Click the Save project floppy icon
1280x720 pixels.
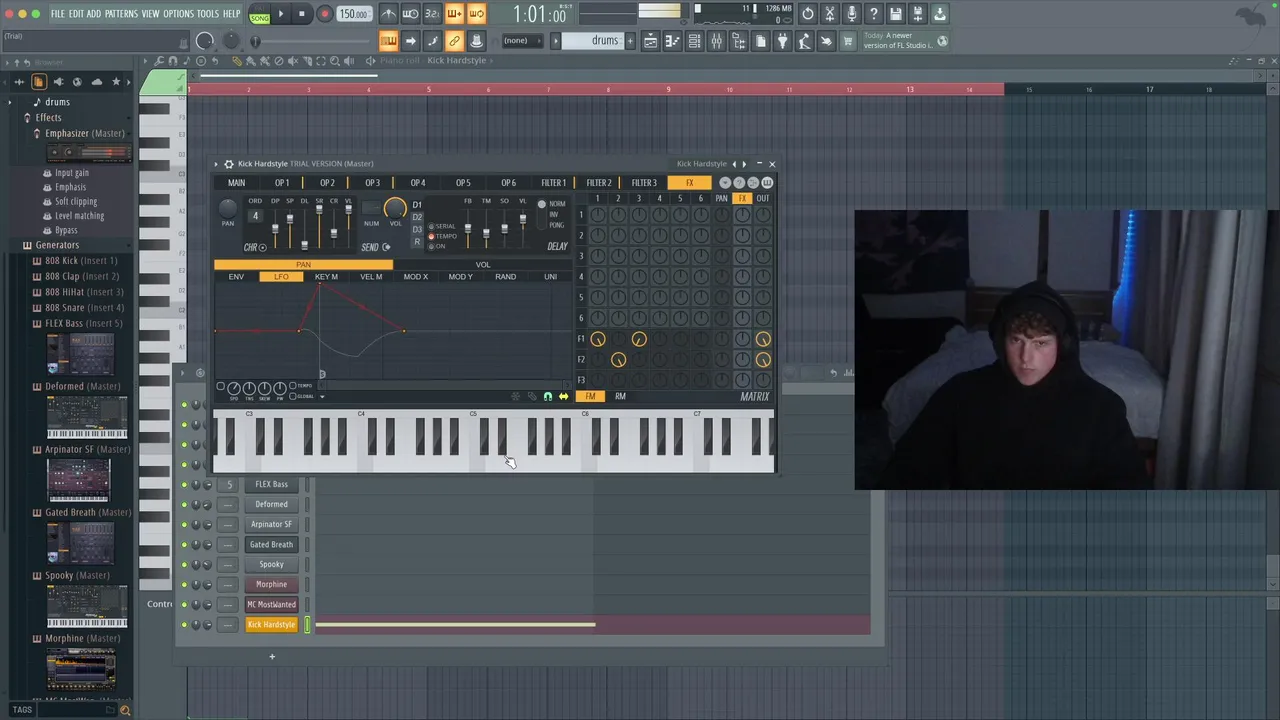896,14
